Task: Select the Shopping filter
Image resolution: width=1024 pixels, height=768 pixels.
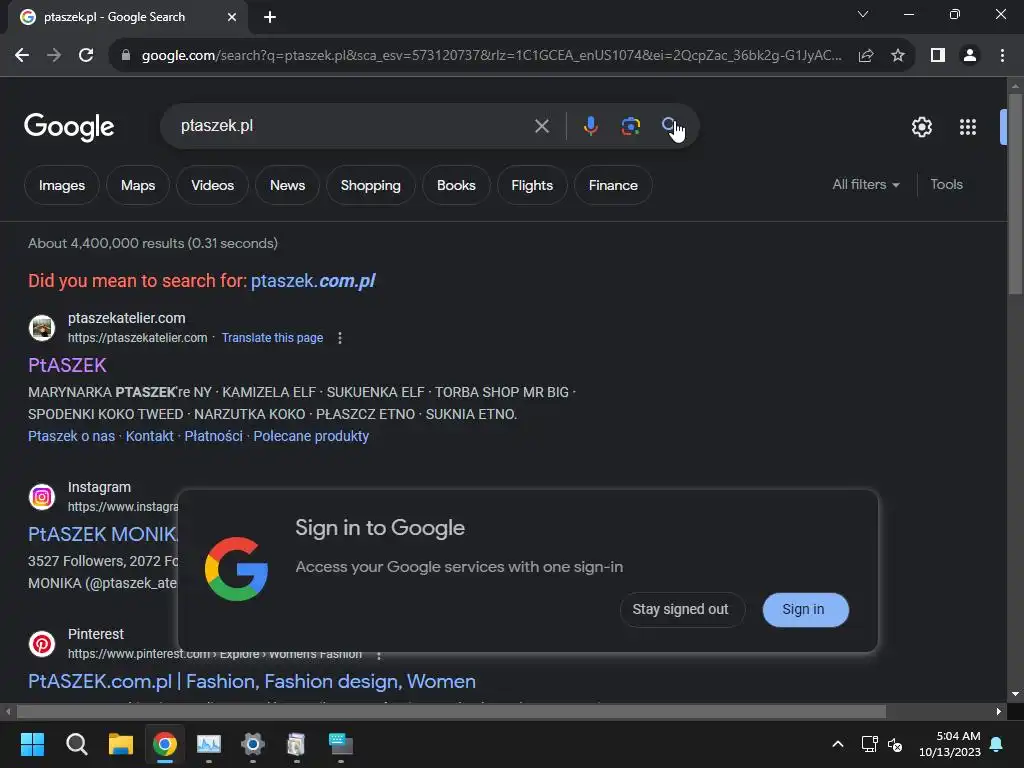Action: pyautogui.click(x=370, y=185)
